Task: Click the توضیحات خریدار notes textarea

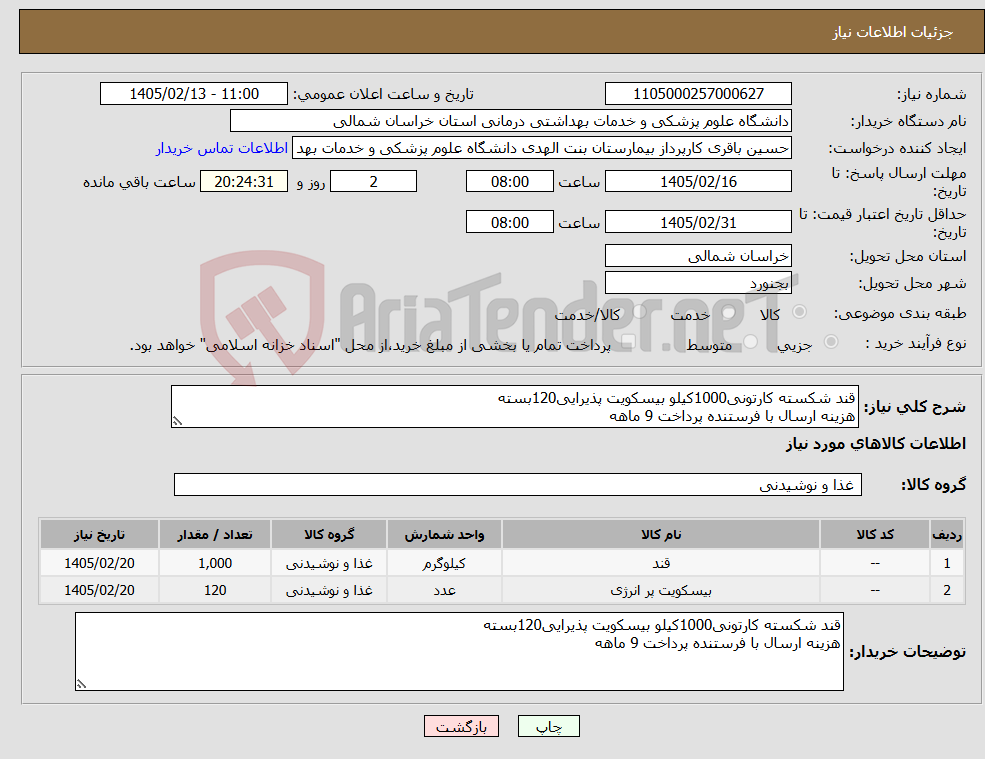Action: (x=459, y=652)
